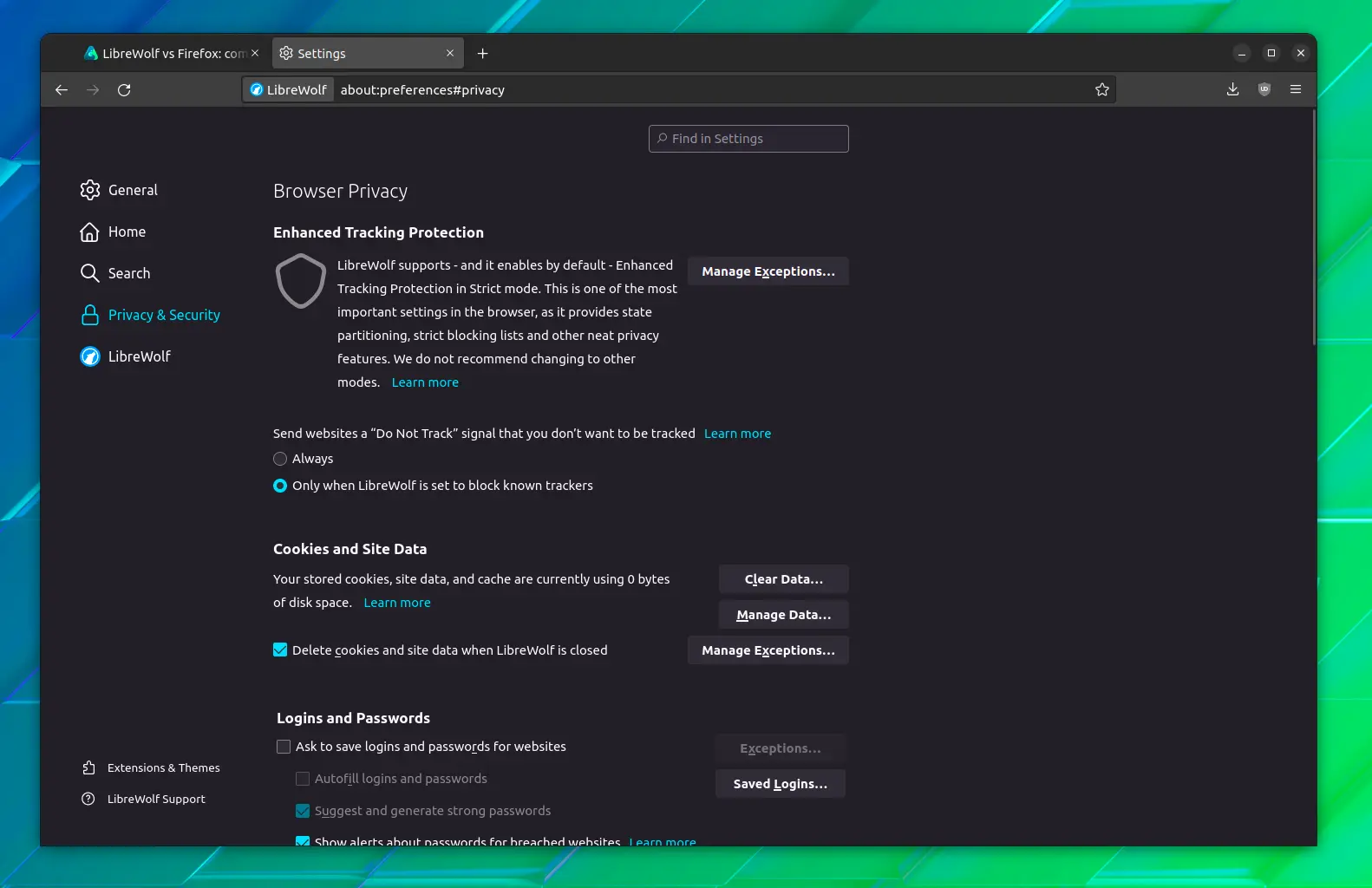Minimize the LibreWolf window

coord(1242,54)
